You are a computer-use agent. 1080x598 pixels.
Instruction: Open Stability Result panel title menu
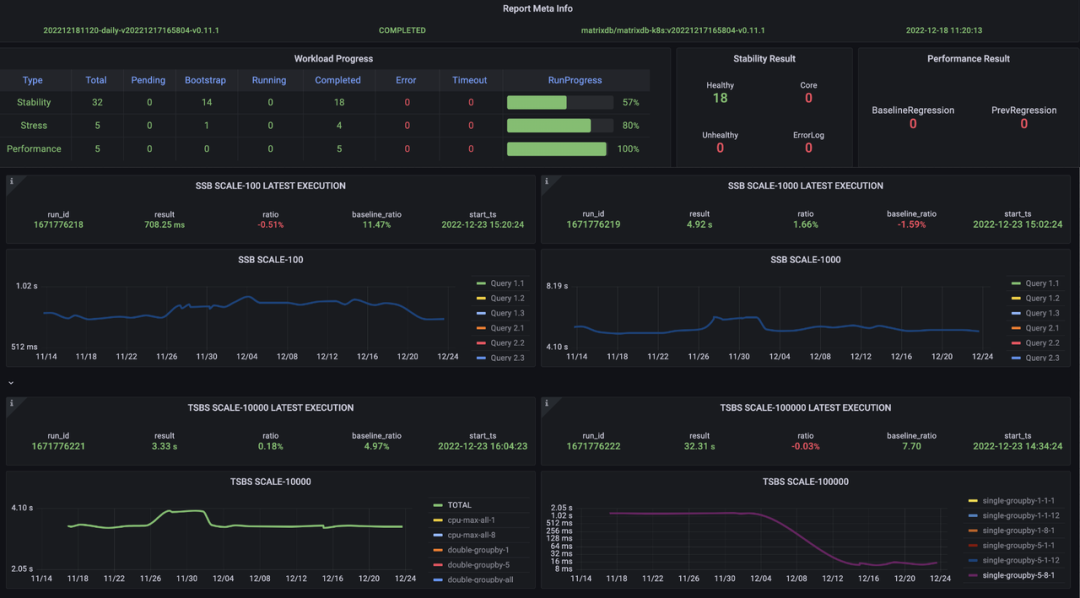[x=764, y=59]
